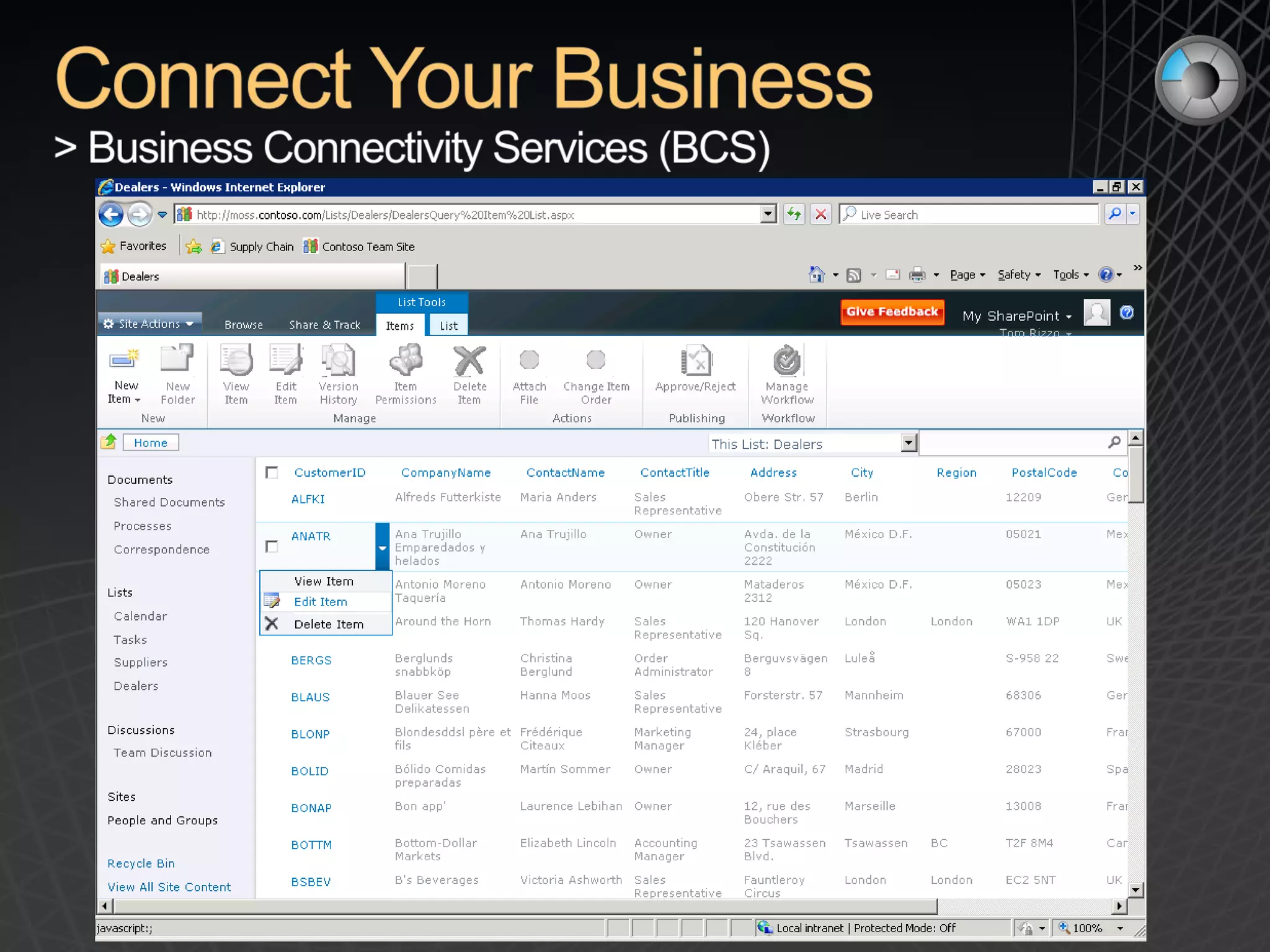Viewport: 1270px width, 952px height.
Task: Click the list search input field
Action: tap(1012, 443)
